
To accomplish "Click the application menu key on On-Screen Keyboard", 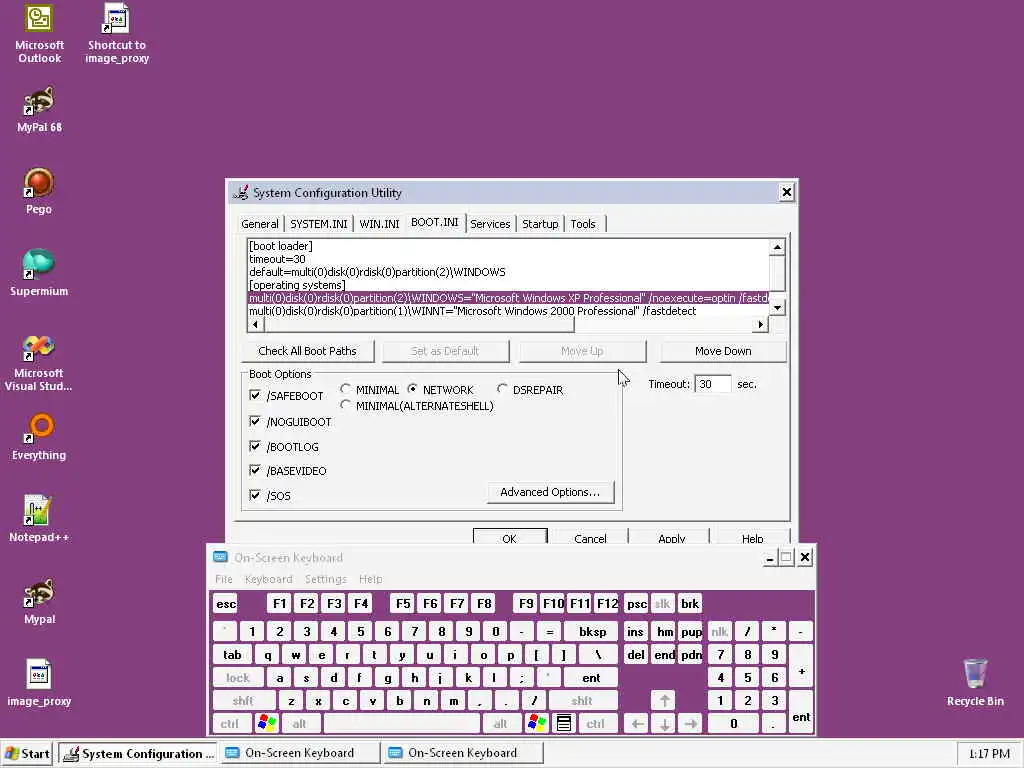I will coord(564,723).
